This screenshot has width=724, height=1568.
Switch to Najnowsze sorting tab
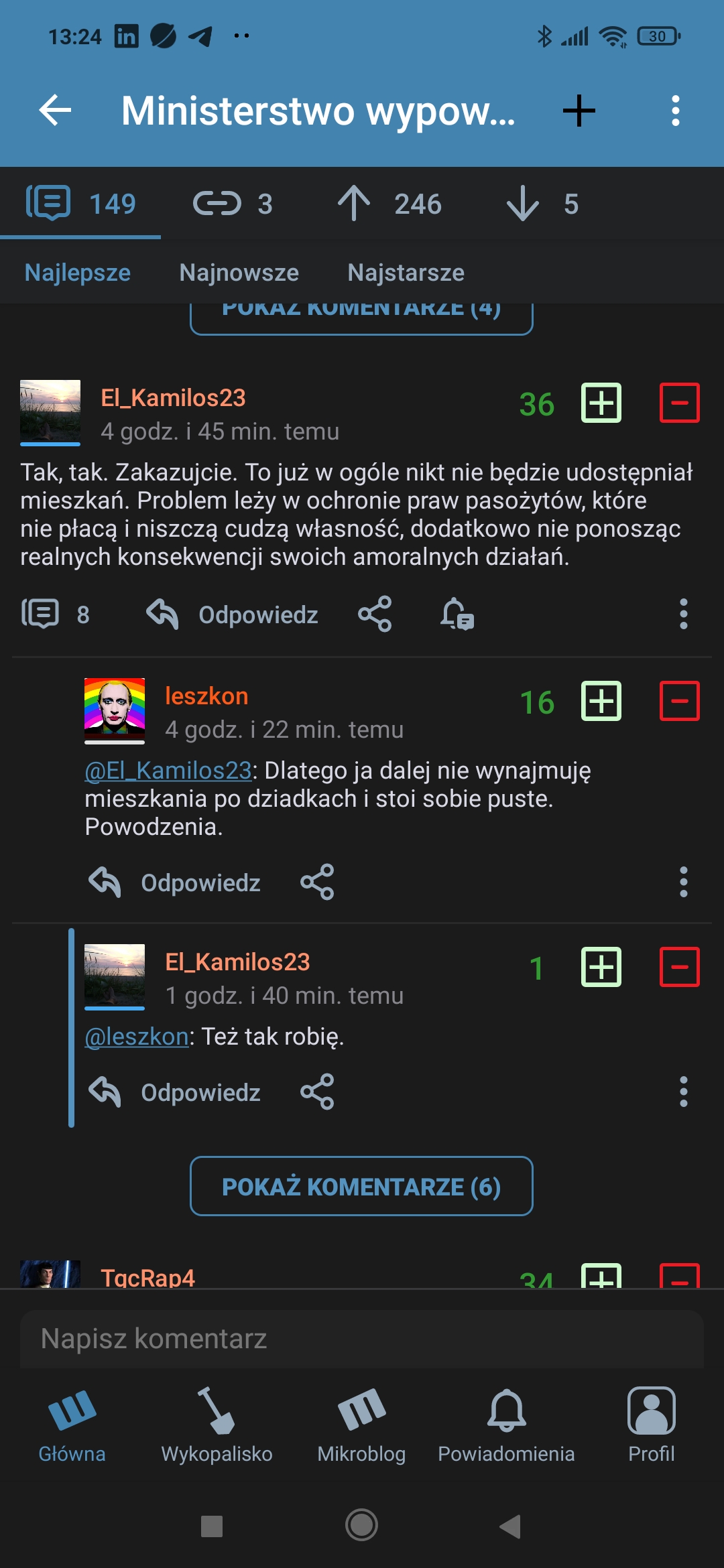(x=239, y=273)
